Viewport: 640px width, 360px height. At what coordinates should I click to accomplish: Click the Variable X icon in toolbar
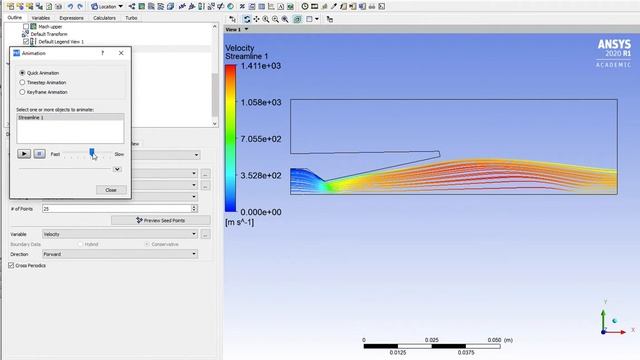tap(242, 7)
